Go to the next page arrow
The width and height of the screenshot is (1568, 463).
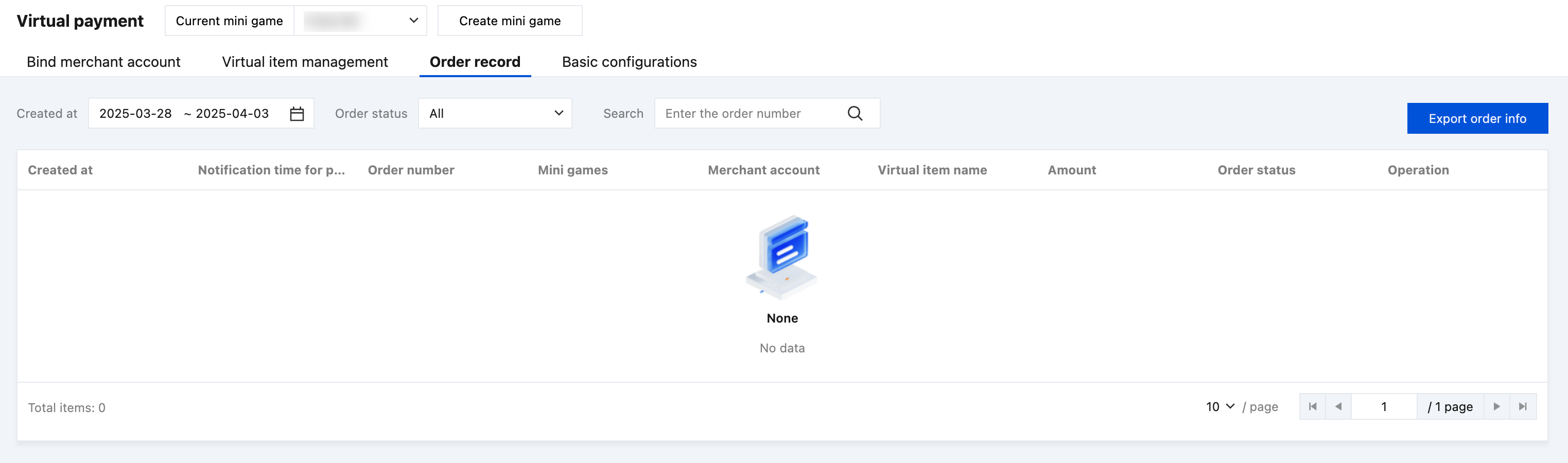click(x=1496, y=406)
